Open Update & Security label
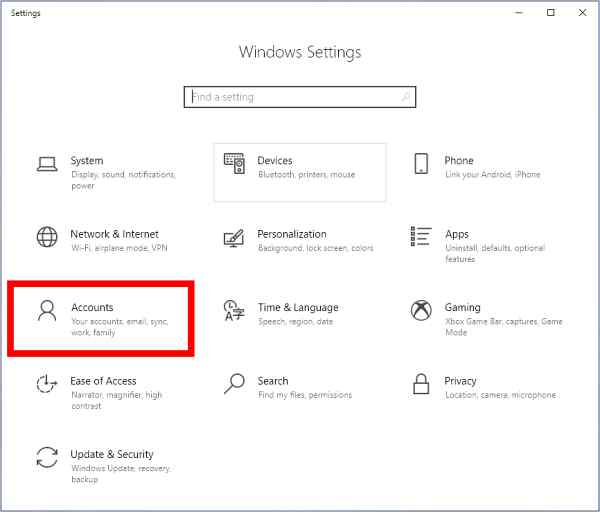Screen dimensions: 600x512 [112, 454]
